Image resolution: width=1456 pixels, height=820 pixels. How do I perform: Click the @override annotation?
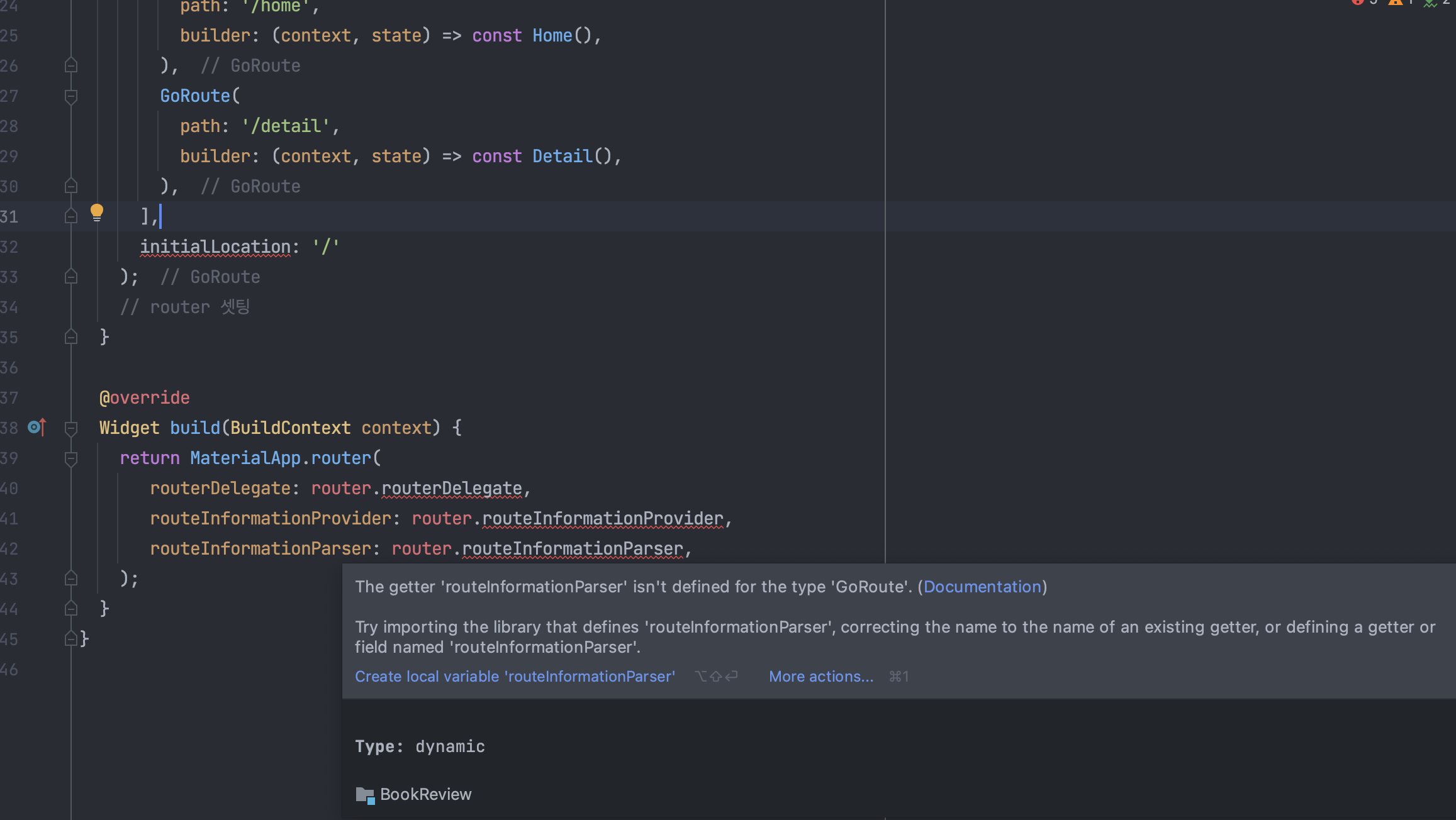[145, 397]
